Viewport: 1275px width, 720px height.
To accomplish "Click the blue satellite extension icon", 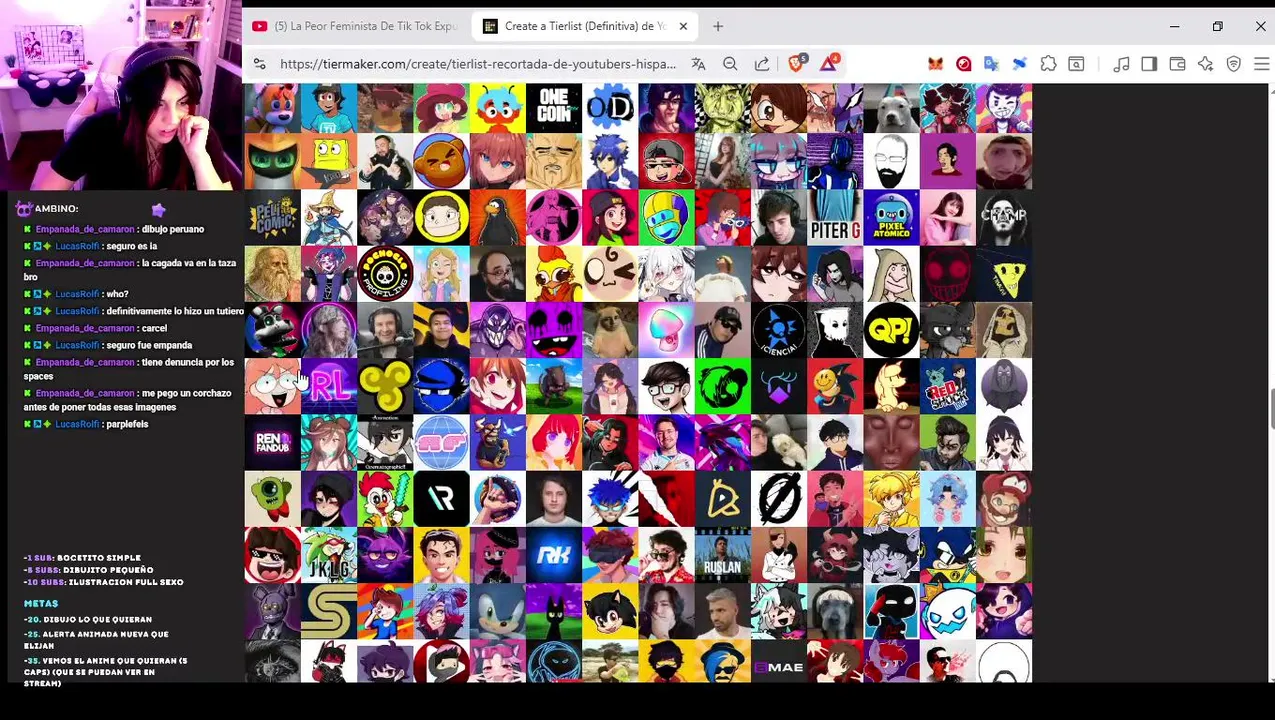I will [1019, 64].
